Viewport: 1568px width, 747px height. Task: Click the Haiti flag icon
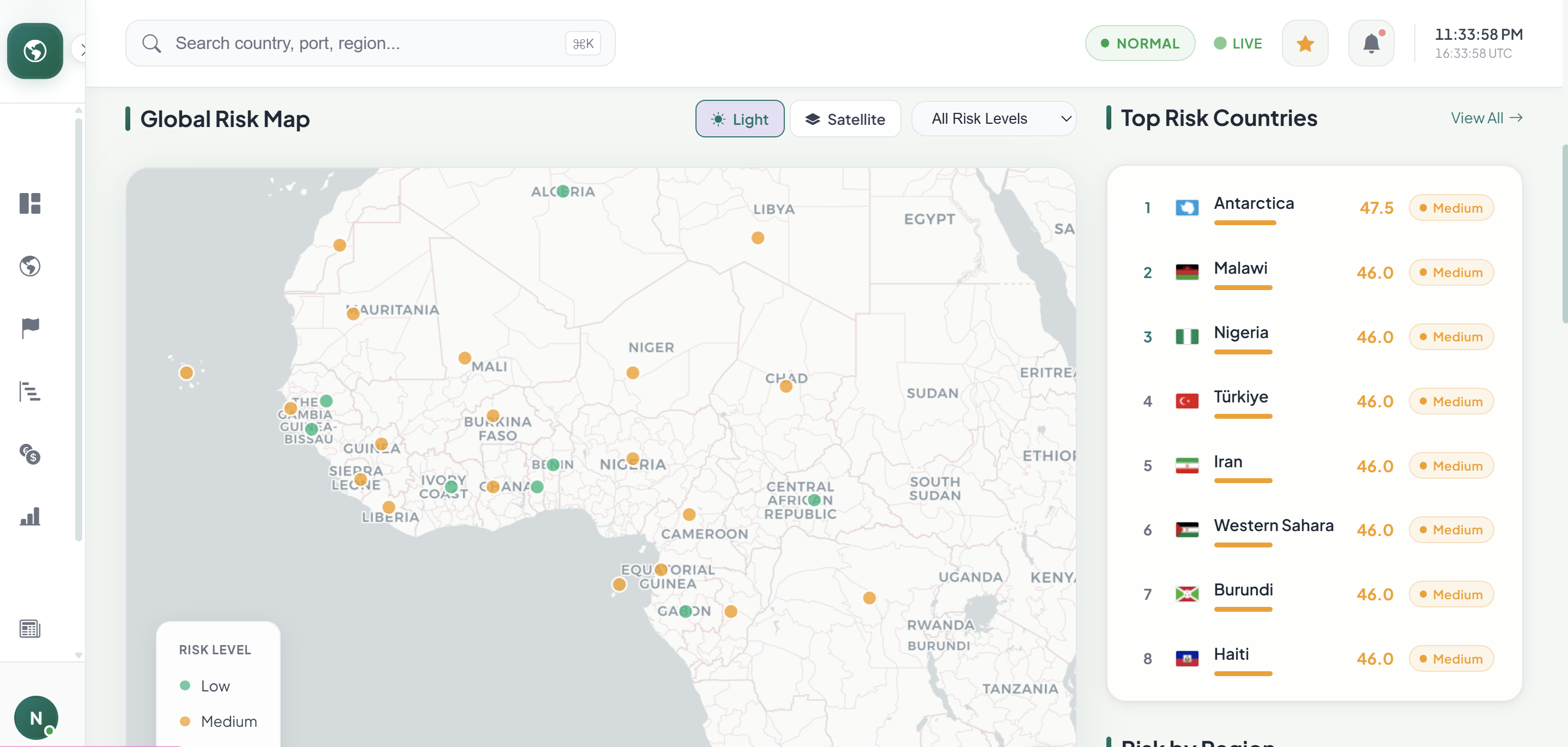point(1186,658)
